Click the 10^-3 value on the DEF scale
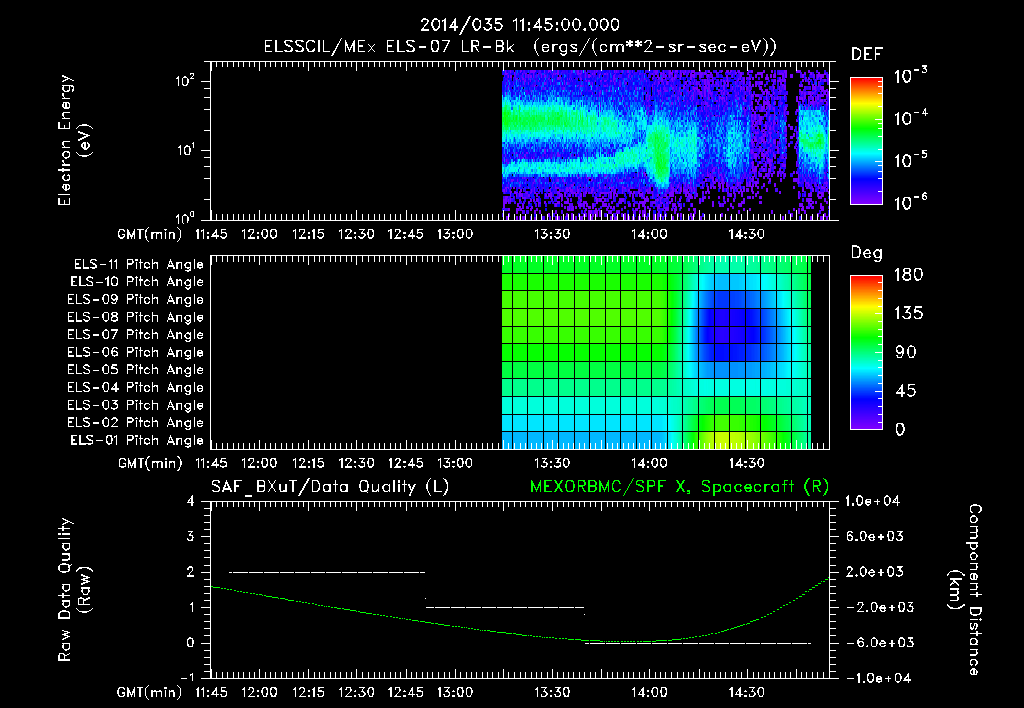 tap(910, 74)
